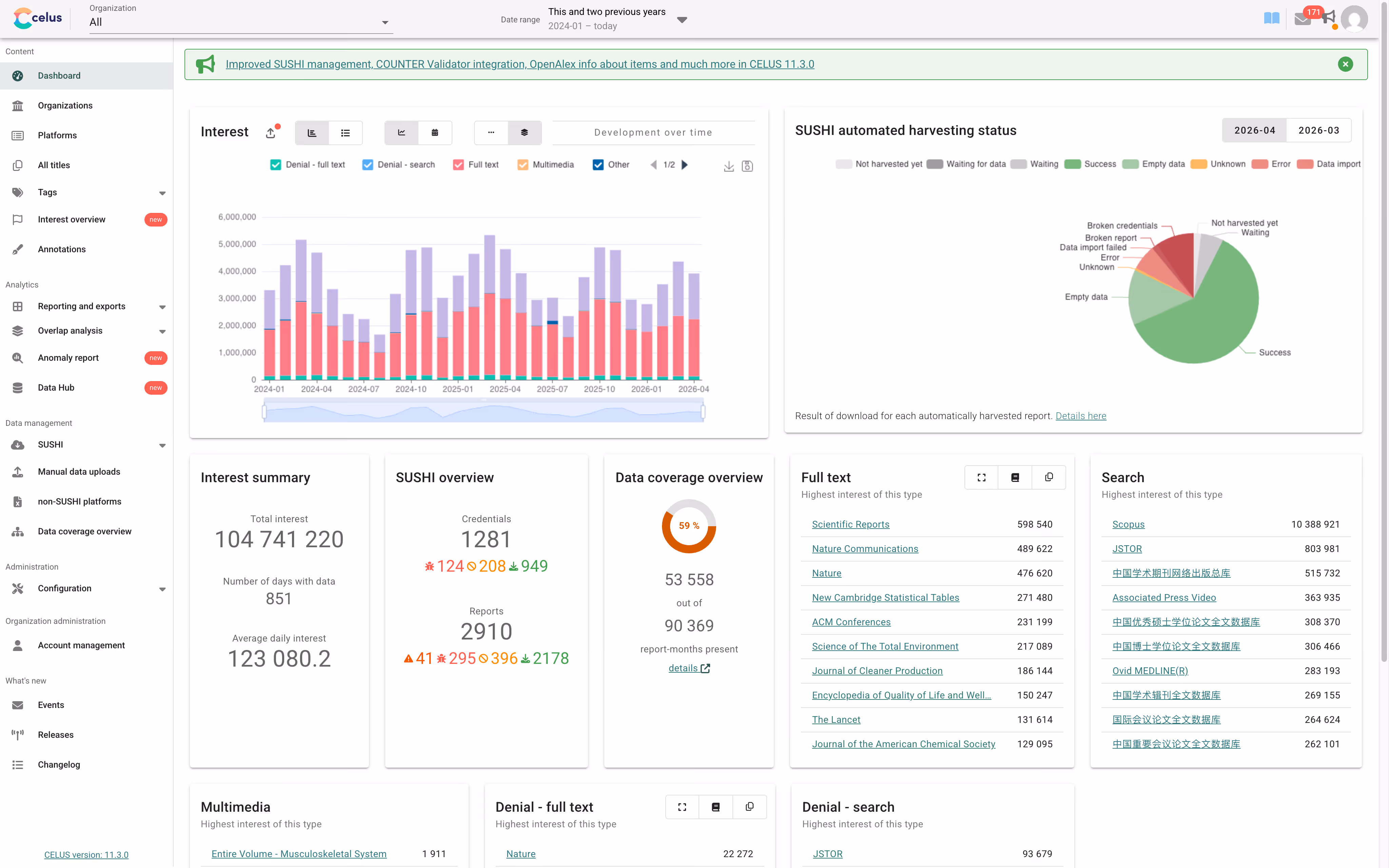Open the harvesting Details here link

point(1081,416)
